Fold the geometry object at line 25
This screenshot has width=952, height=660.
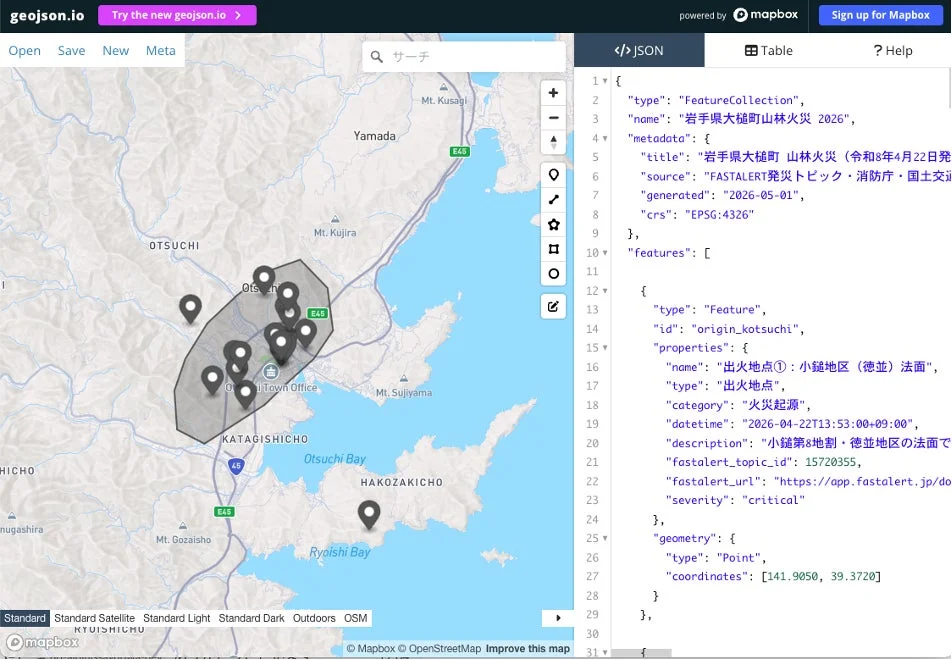(605, 539)
